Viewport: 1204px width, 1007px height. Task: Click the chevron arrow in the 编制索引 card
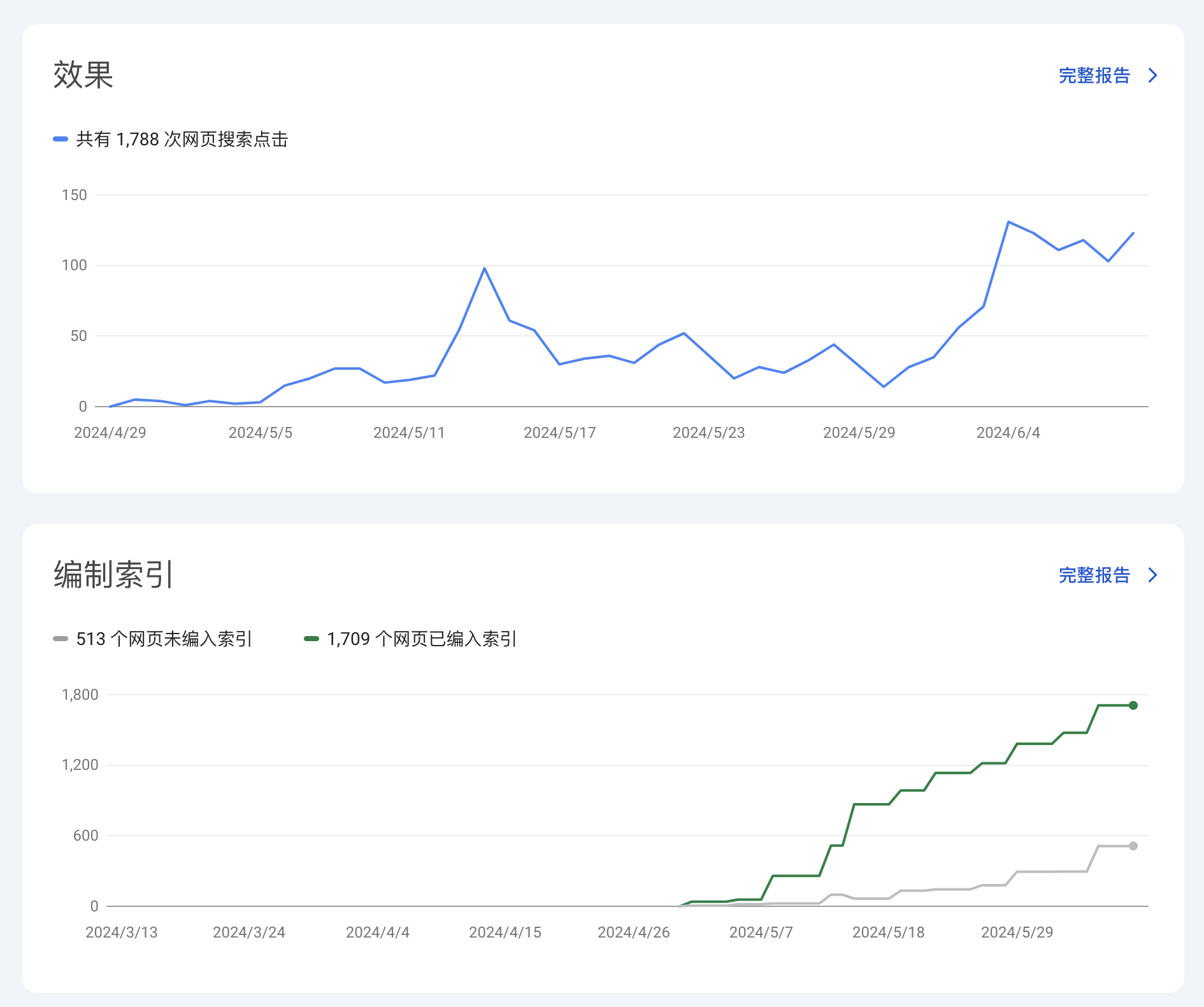pos(1152,576)
